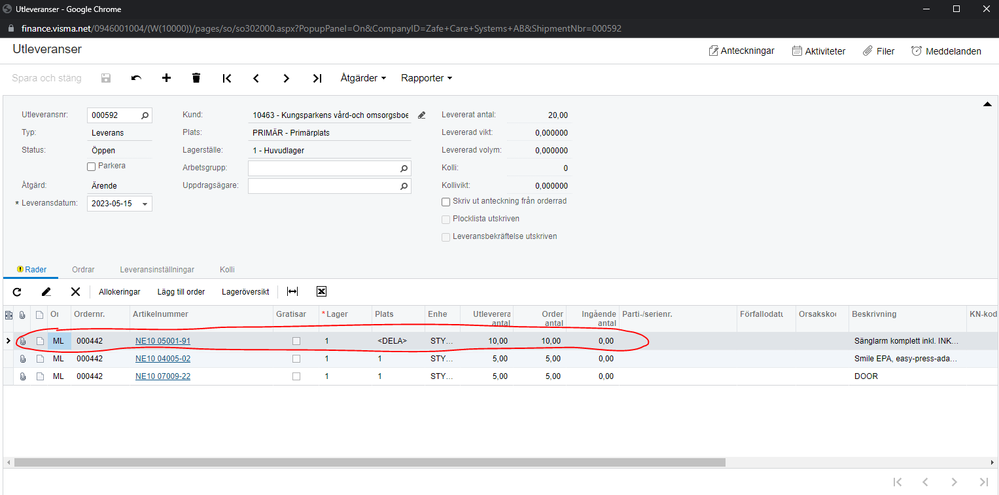
Task: Open column configurator icon in grid header
Action: coord(9,315)
